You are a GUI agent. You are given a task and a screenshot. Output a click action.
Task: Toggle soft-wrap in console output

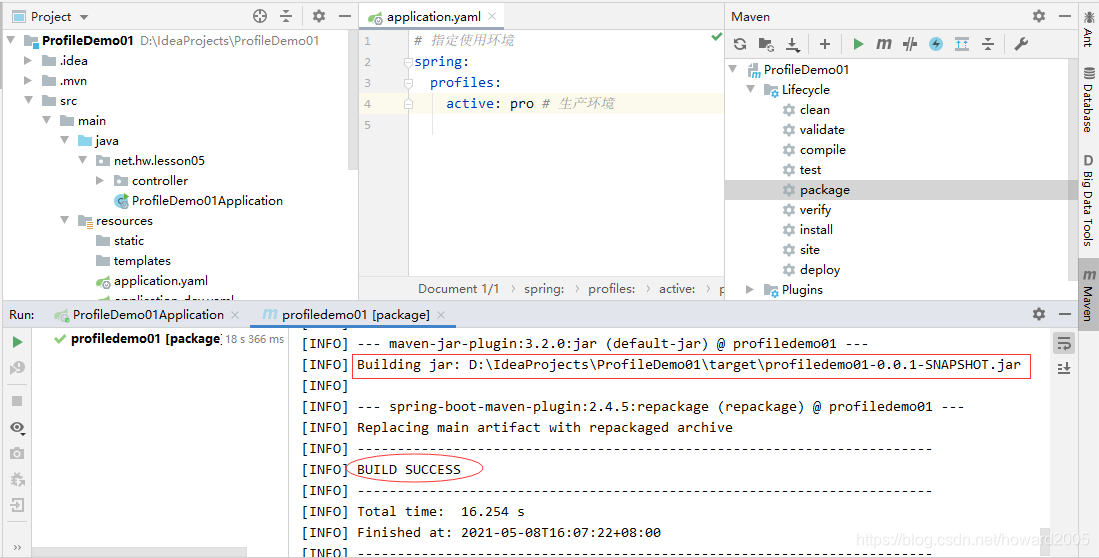pyautogui.click(x=1064, y=343)
